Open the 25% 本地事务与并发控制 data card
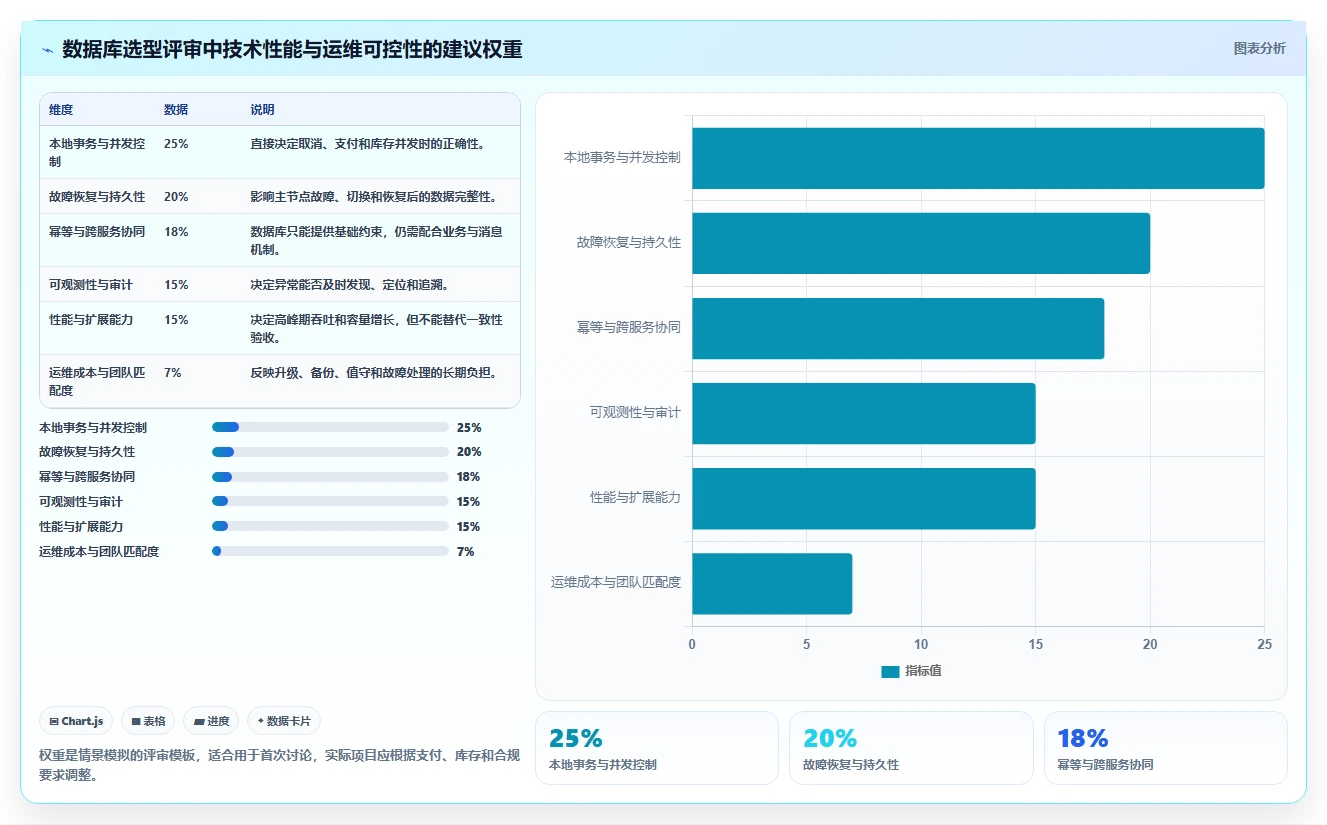 pos(657,748)
